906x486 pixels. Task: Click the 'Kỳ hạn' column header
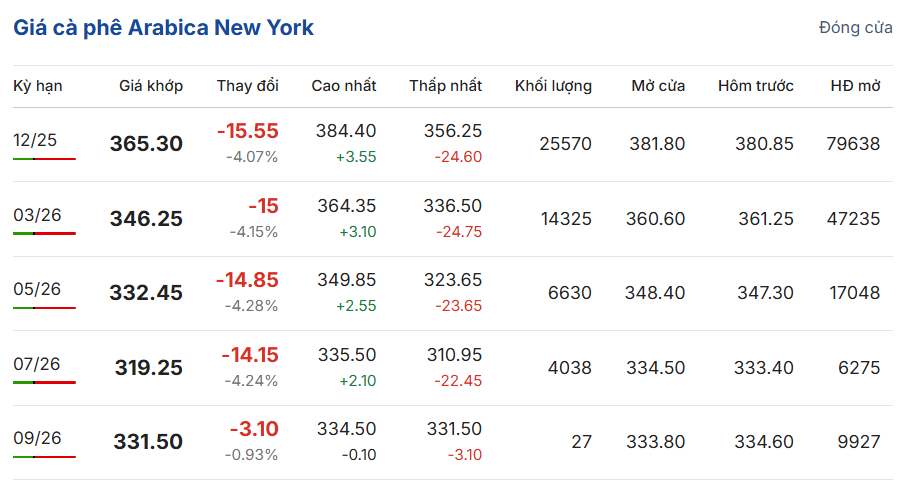(38, 86)
